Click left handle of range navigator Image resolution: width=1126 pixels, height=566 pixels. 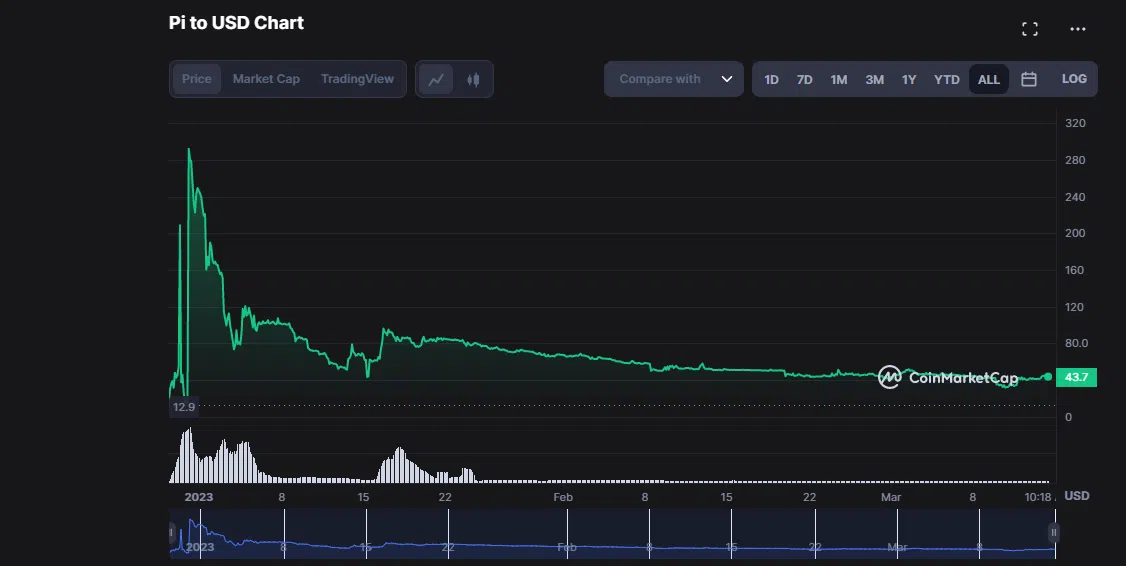(172, 533)
